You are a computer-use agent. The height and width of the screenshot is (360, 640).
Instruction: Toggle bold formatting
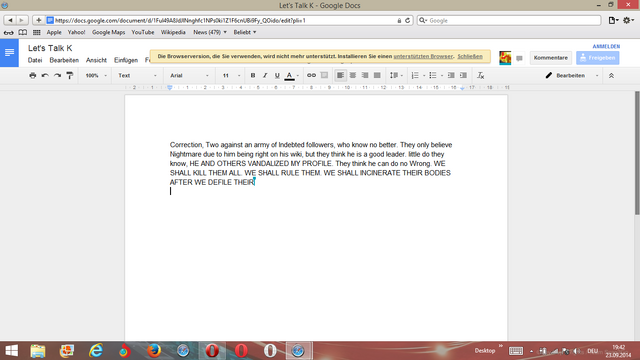[253, 76]
